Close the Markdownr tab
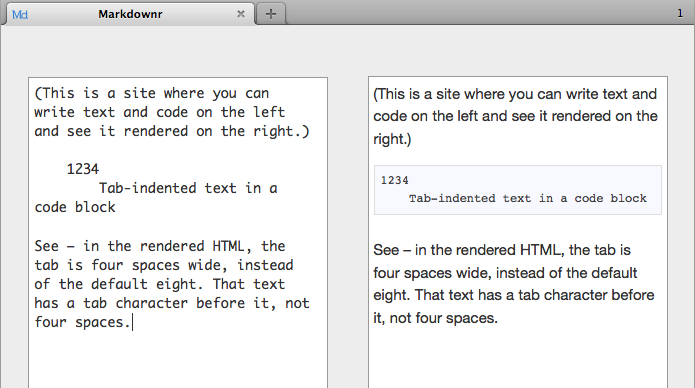 click(x=241, y=14)
